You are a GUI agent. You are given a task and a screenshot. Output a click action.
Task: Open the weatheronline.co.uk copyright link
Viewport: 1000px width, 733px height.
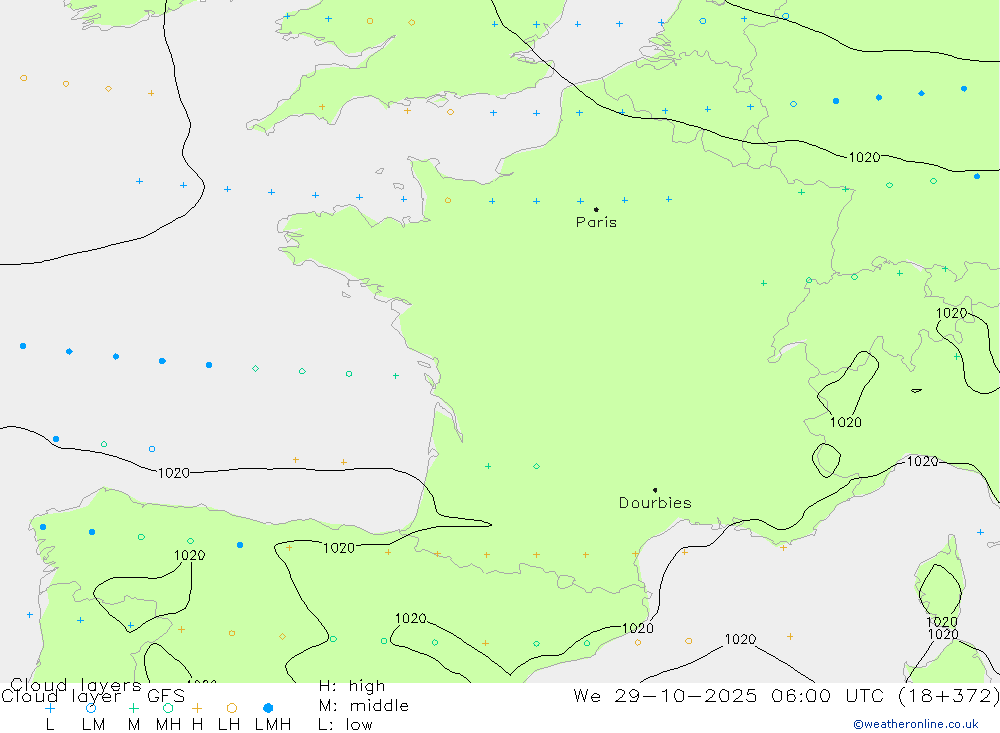coord(916,724)
